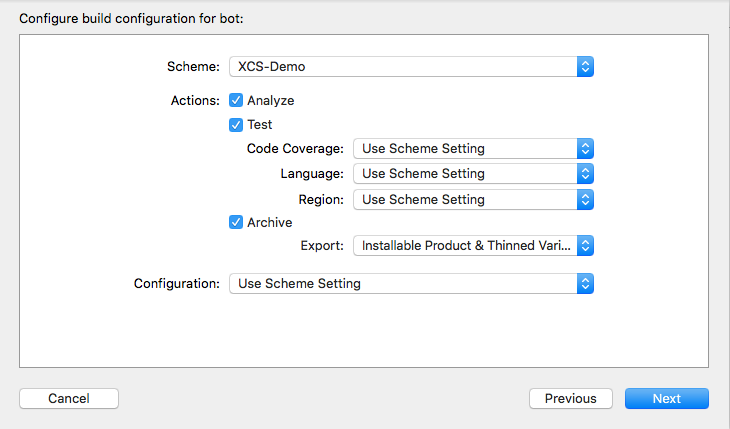Click Code Coverage popup's blue arrow icon
The height and width of the screenshot is (429, 730).
[586, 148]
